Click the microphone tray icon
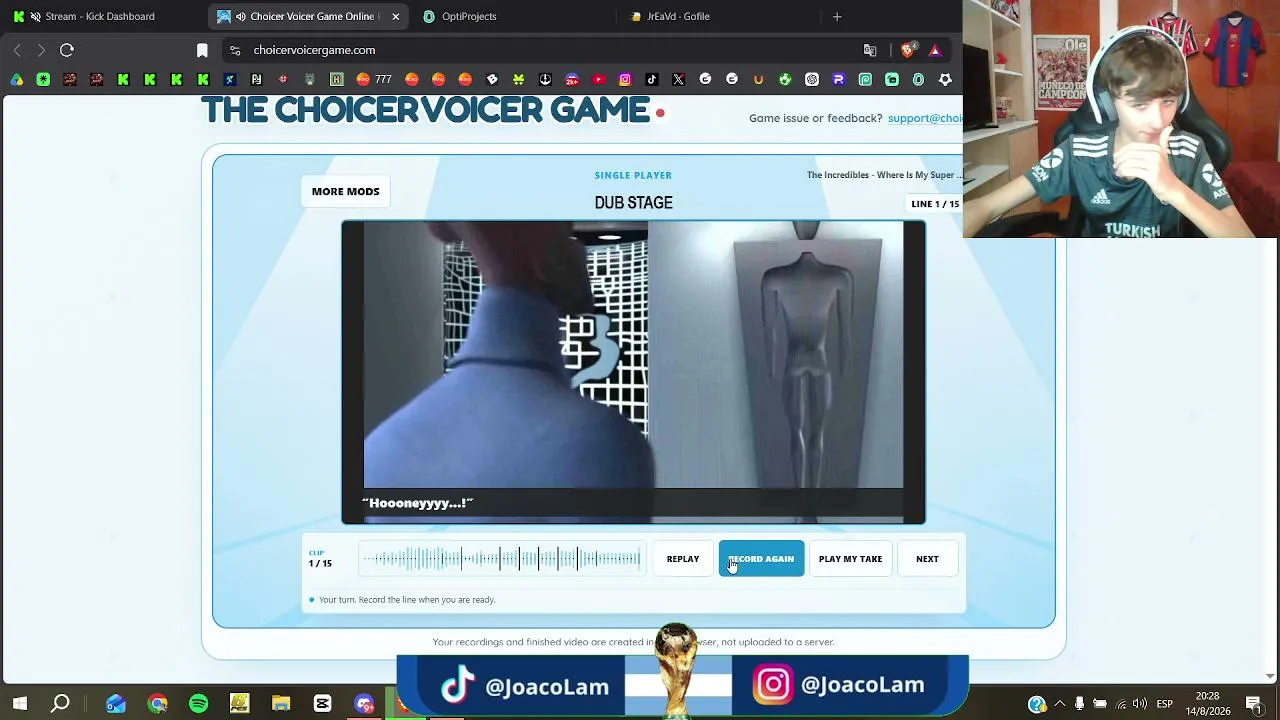This screenshot has height=720, width=1280. tap(1079, 704)
